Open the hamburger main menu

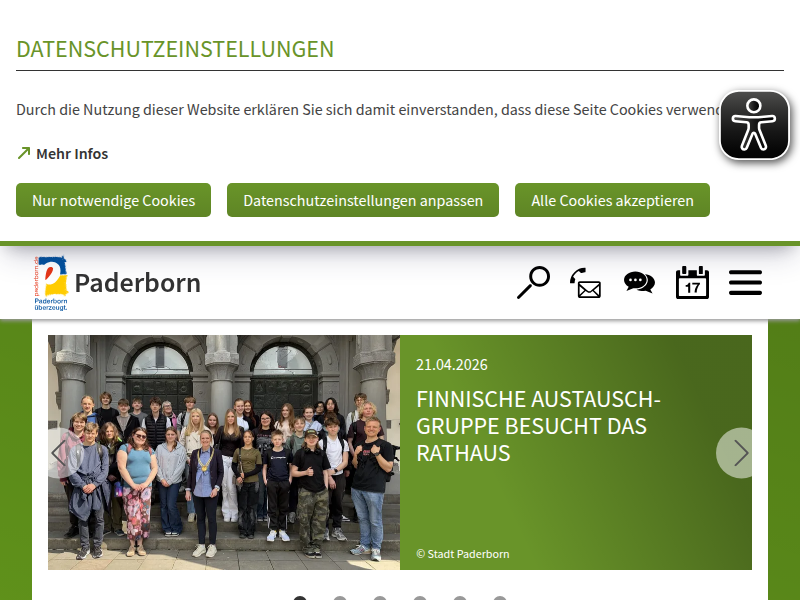[x=745, y=283]
